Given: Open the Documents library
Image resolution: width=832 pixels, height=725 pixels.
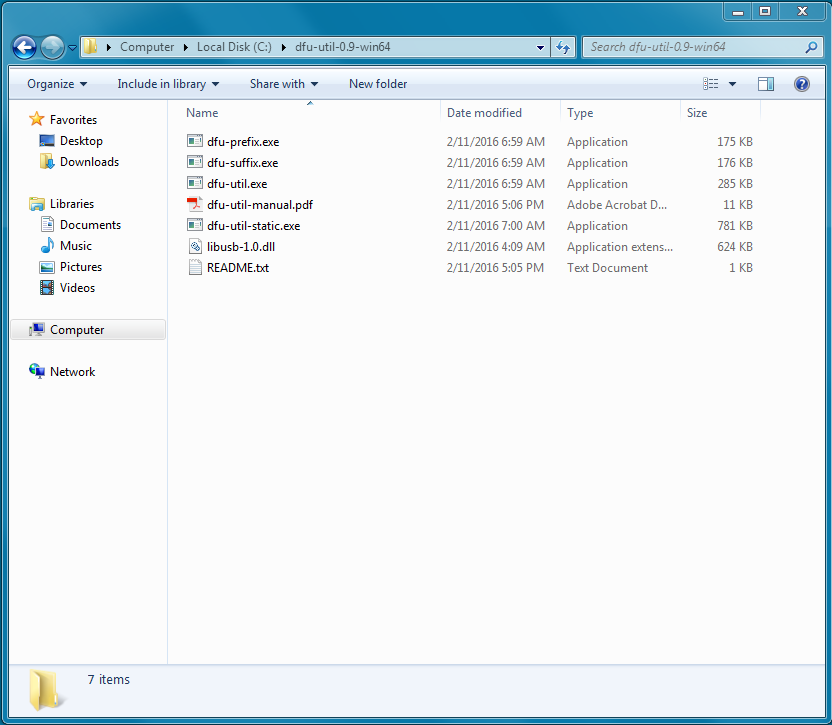Looking at the screenshot, I should (90, 225).
